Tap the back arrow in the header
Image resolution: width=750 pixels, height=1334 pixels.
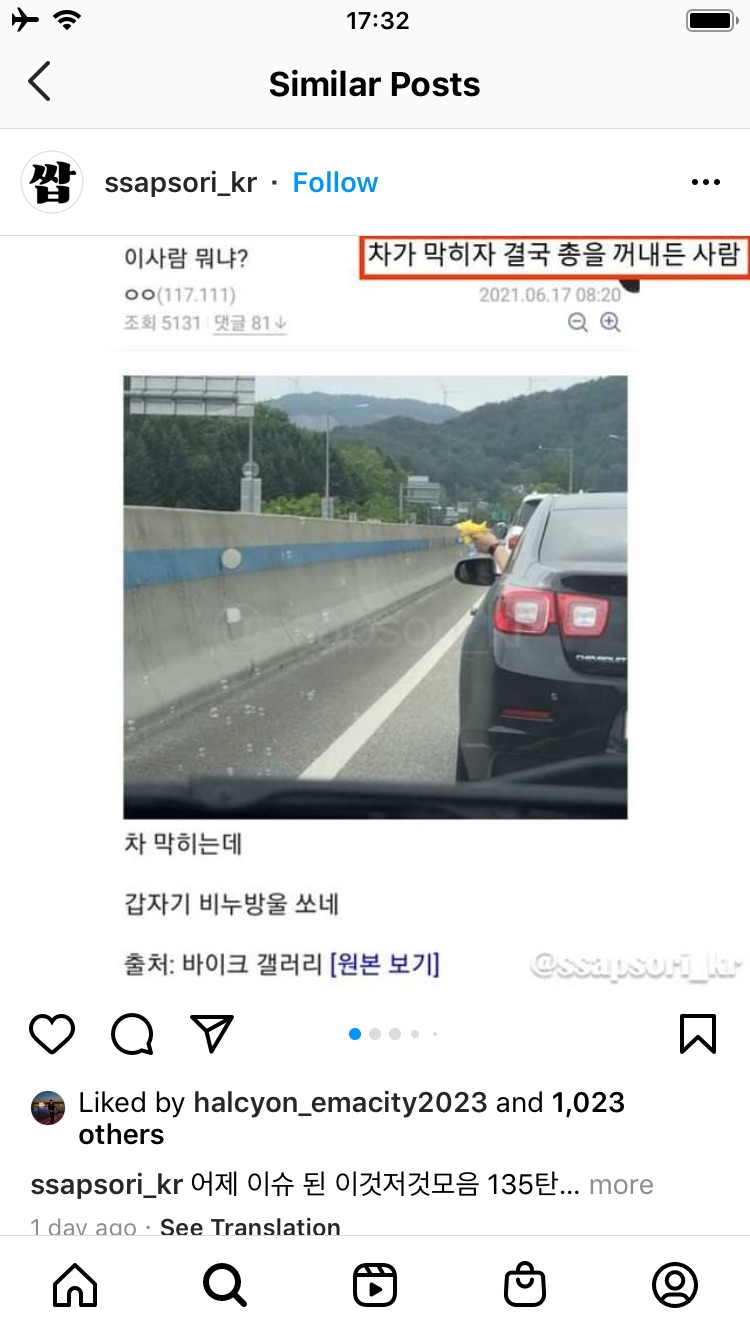click(39, 82)
